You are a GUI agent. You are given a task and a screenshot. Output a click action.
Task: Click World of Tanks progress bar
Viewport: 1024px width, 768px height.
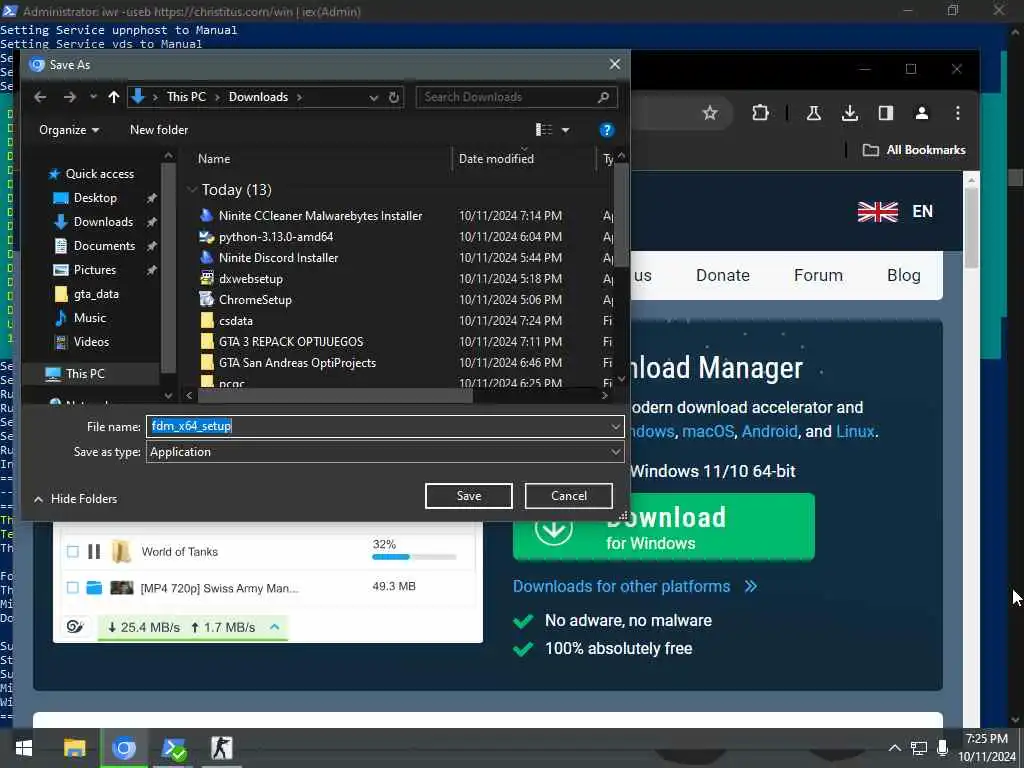[414, 557]
